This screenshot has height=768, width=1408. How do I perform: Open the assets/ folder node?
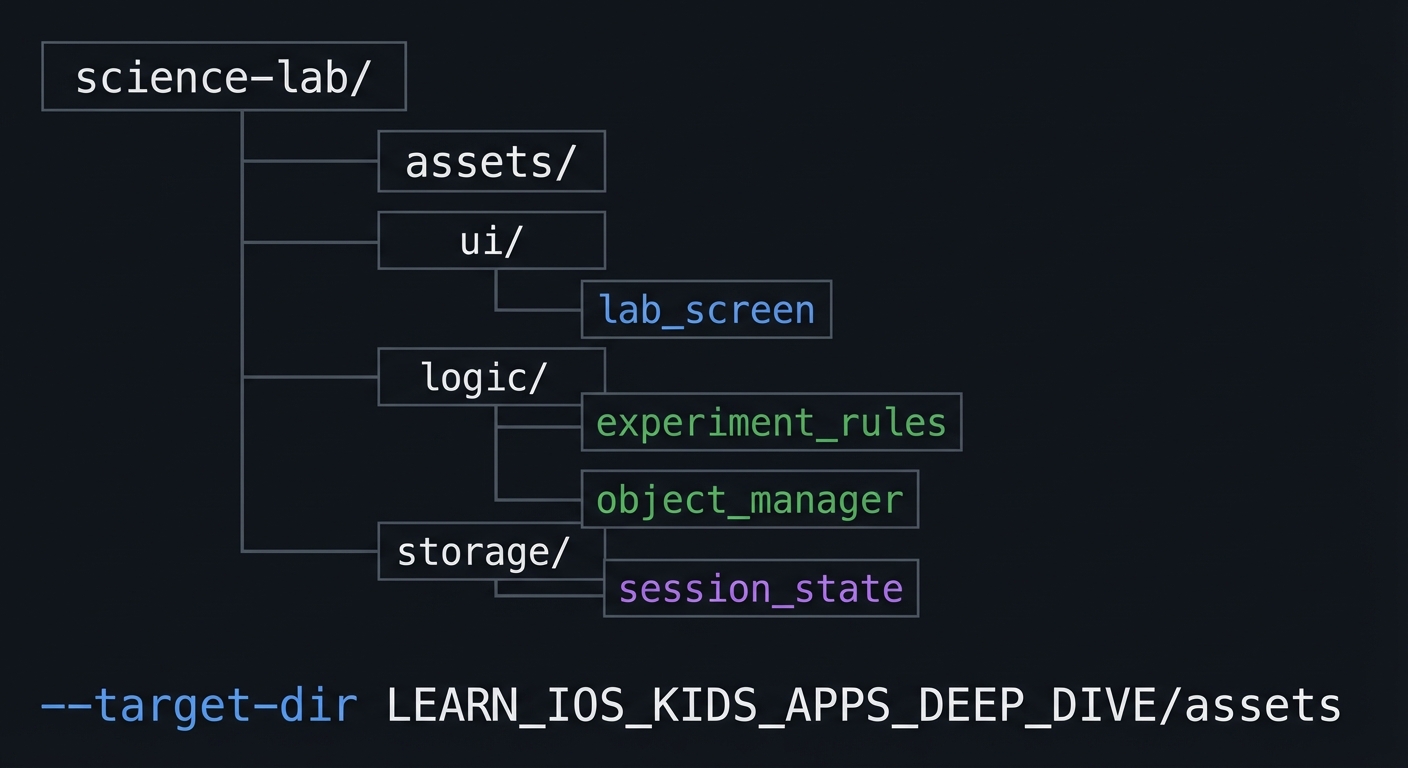click(x=491, y=161)
